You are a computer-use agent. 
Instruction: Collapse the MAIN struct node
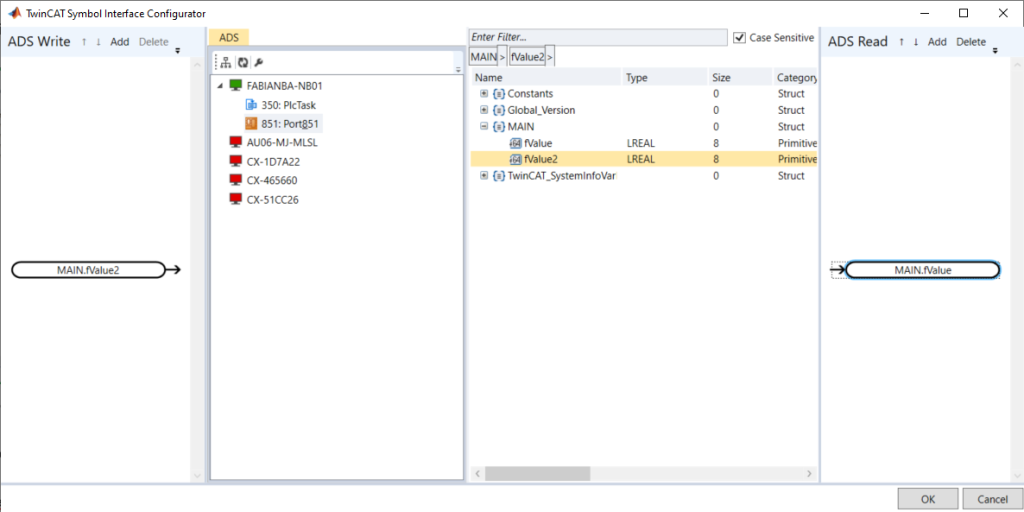pyautogui.click(x=484, y=127)
